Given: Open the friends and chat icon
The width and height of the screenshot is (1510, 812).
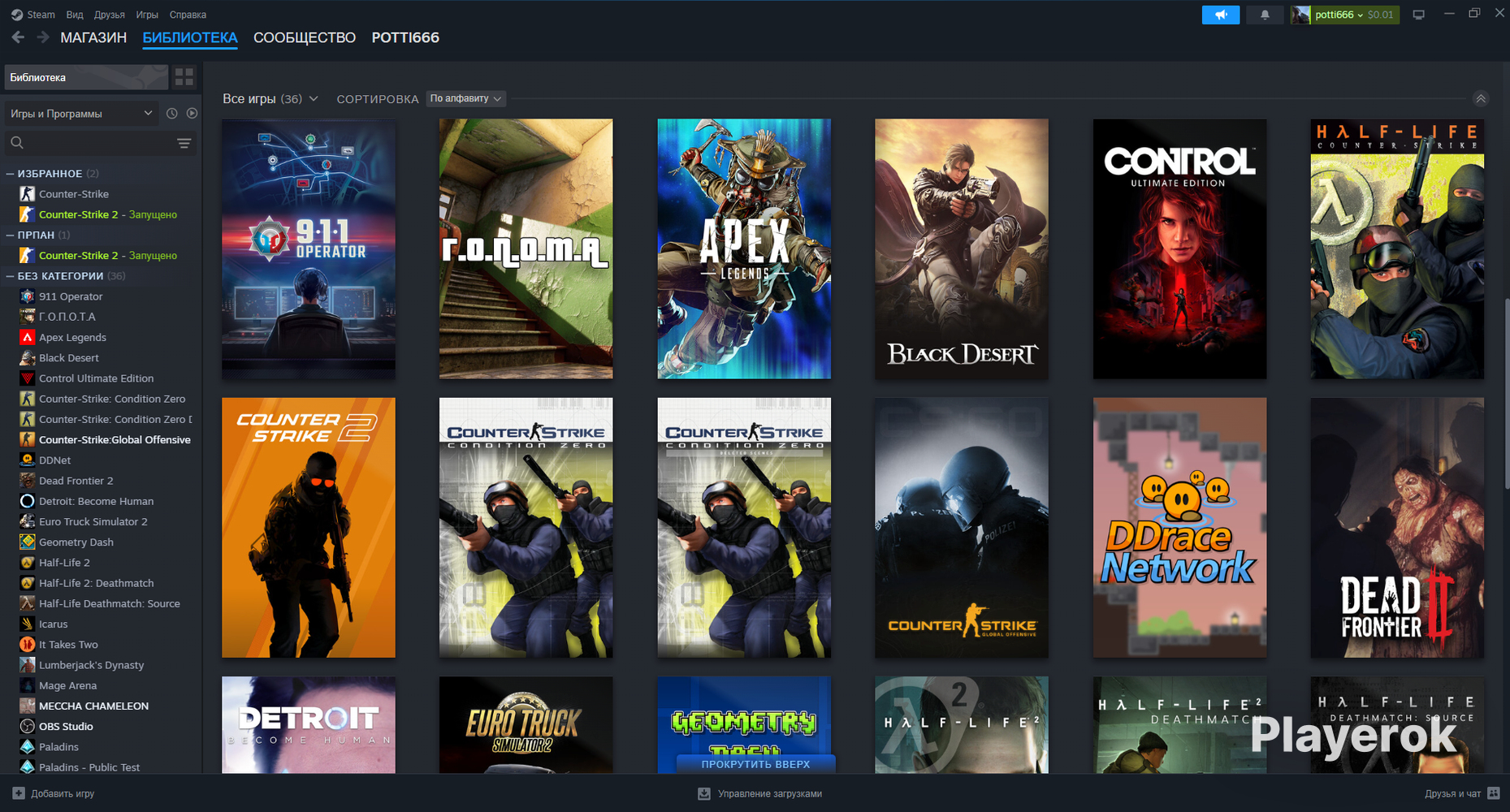Looking at the screenshot, I should (1494, 793).
